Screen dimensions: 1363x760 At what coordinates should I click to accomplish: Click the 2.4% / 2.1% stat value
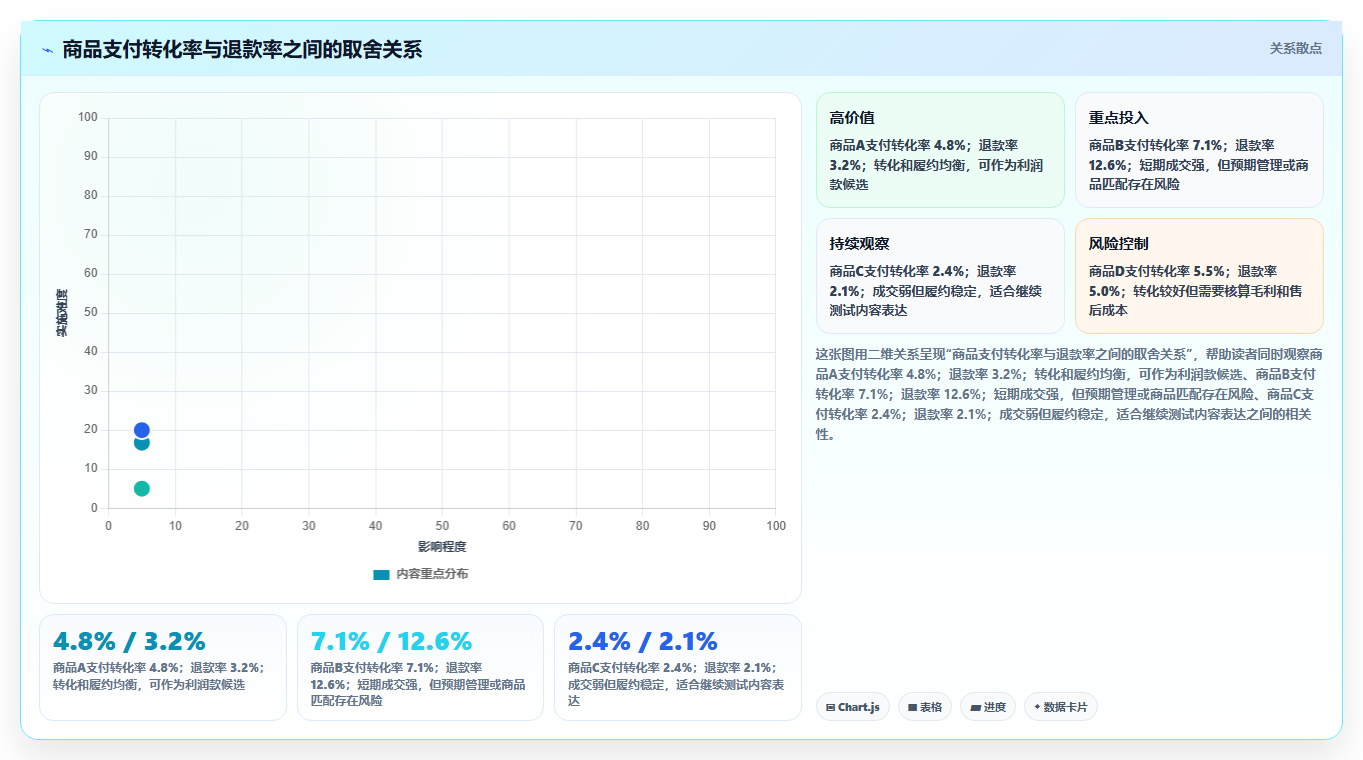643,641
